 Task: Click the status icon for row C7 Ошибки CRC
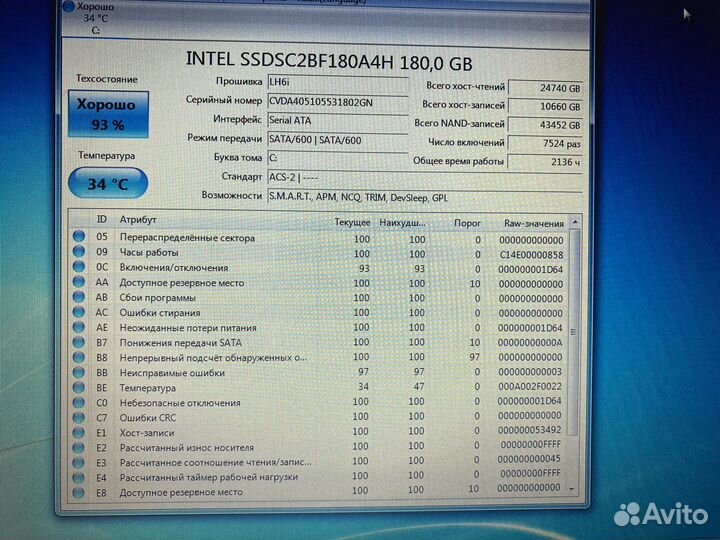(x=79, y=417)
